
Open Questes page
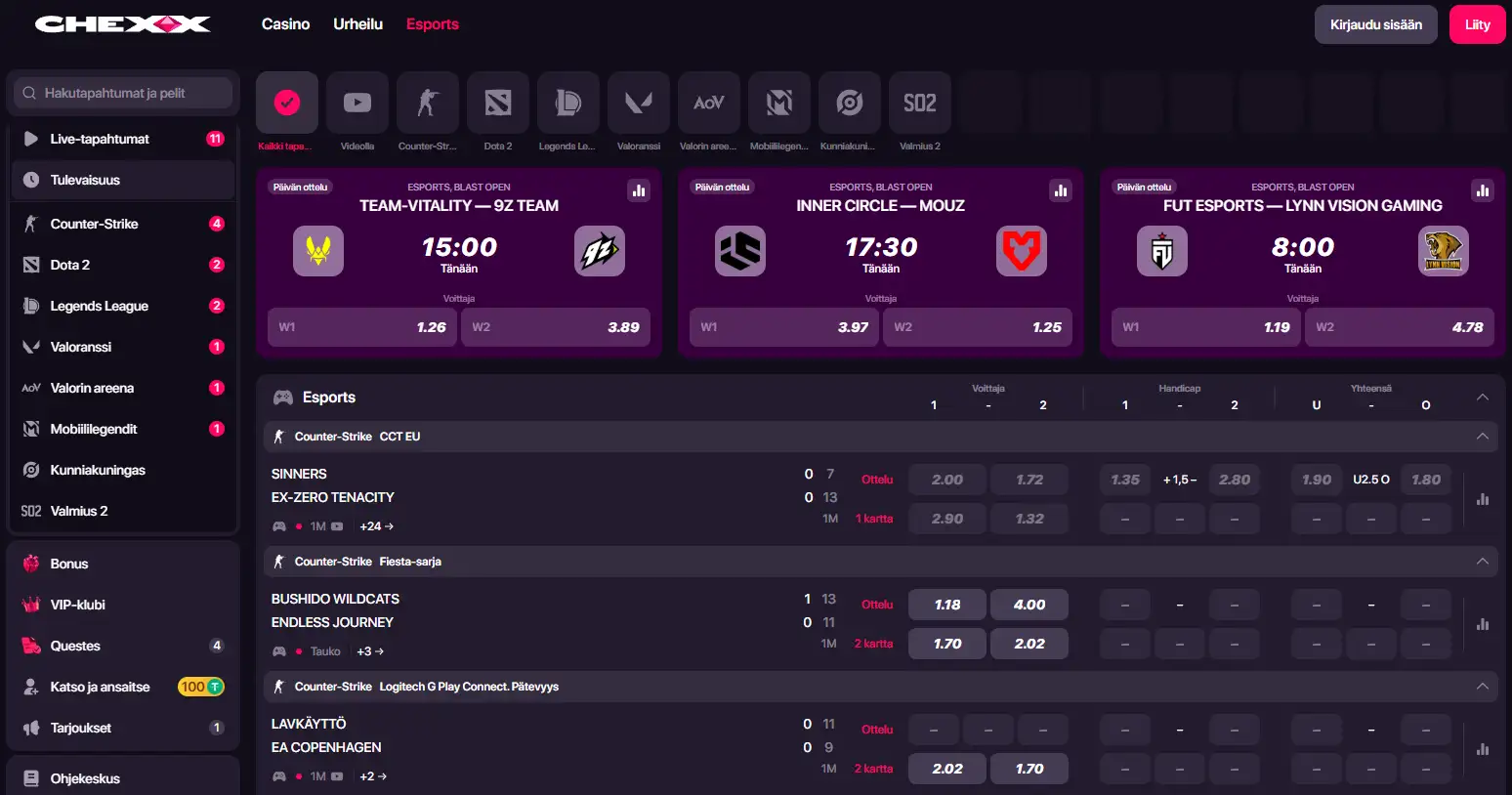pos(123,646)
